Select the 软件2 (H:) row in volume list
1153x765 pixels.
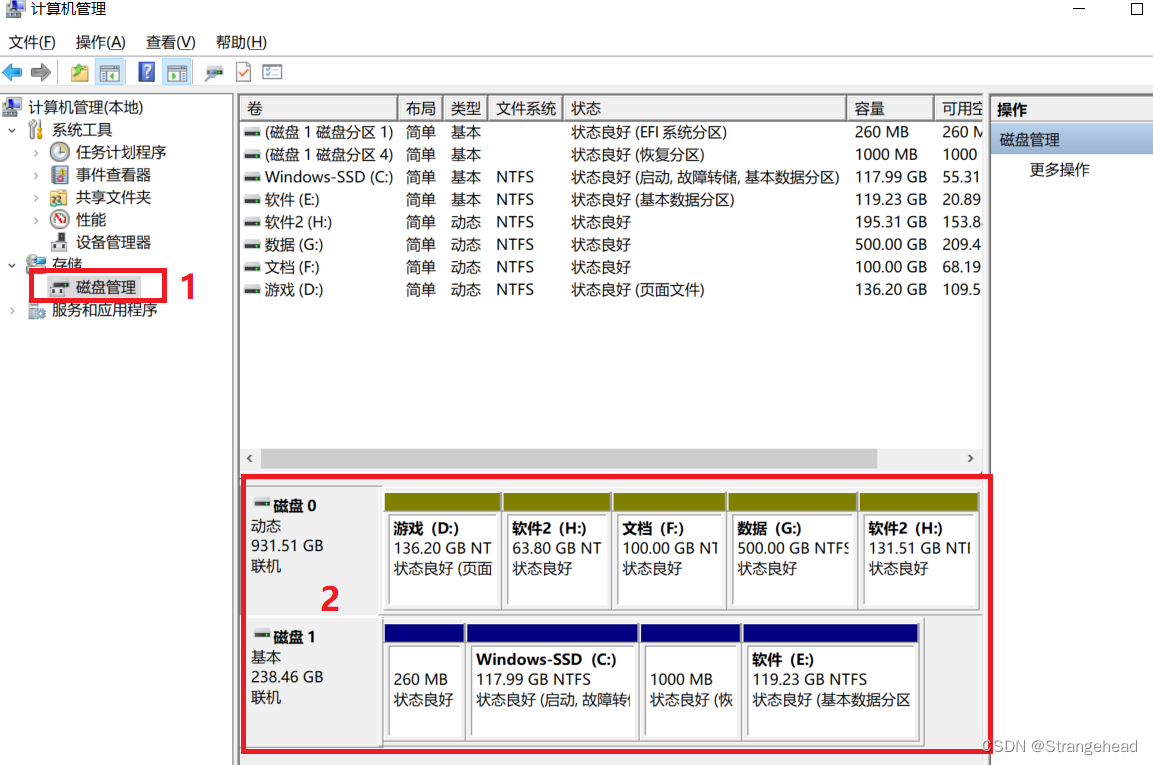[x=612, y=222]
